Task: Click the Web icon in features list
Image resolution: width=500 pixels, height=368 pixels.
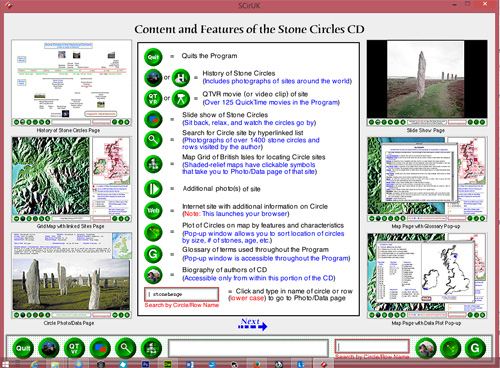Action: [x=153, y=210]
